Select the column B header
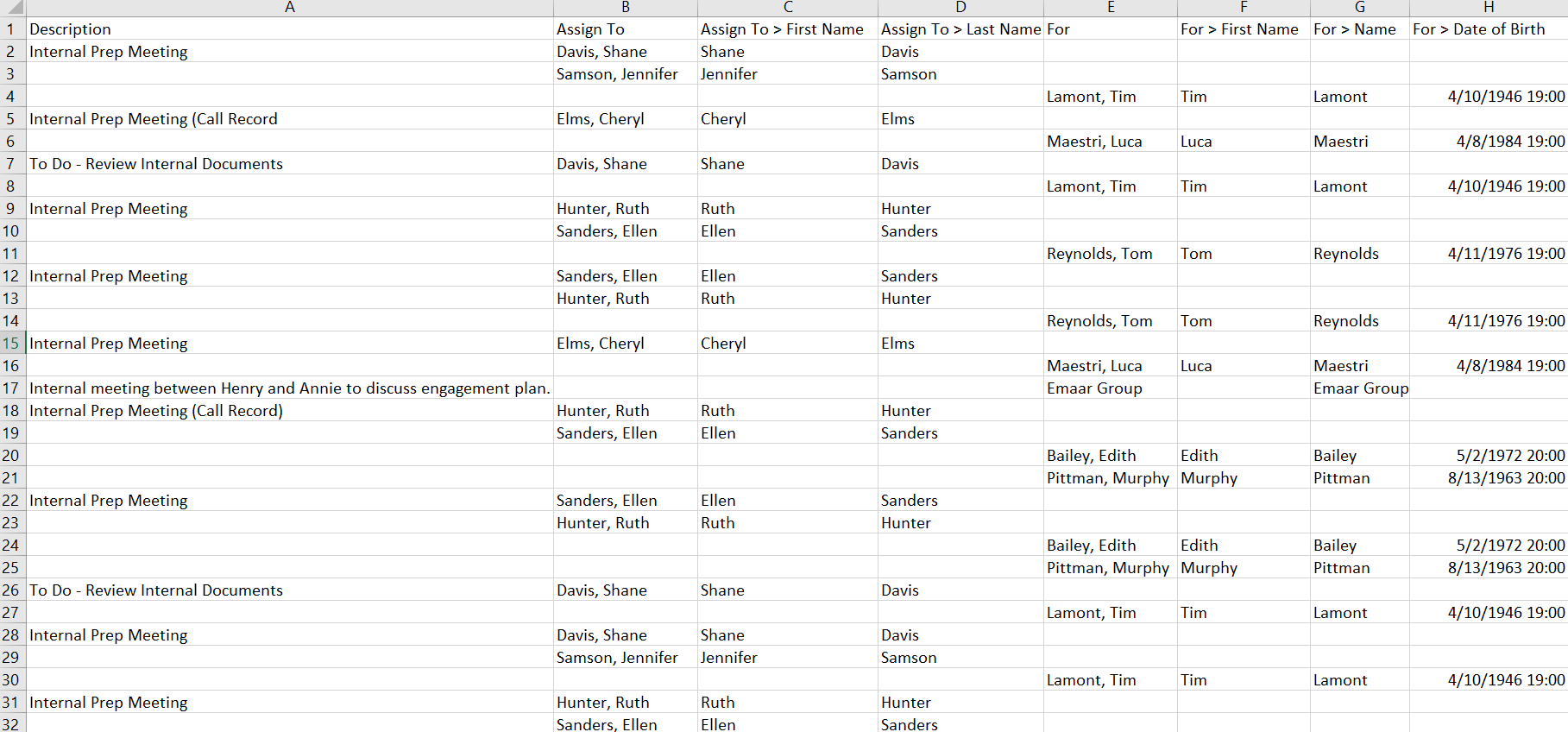This screenshot has height=732, width=1568. tap(625, 8)
